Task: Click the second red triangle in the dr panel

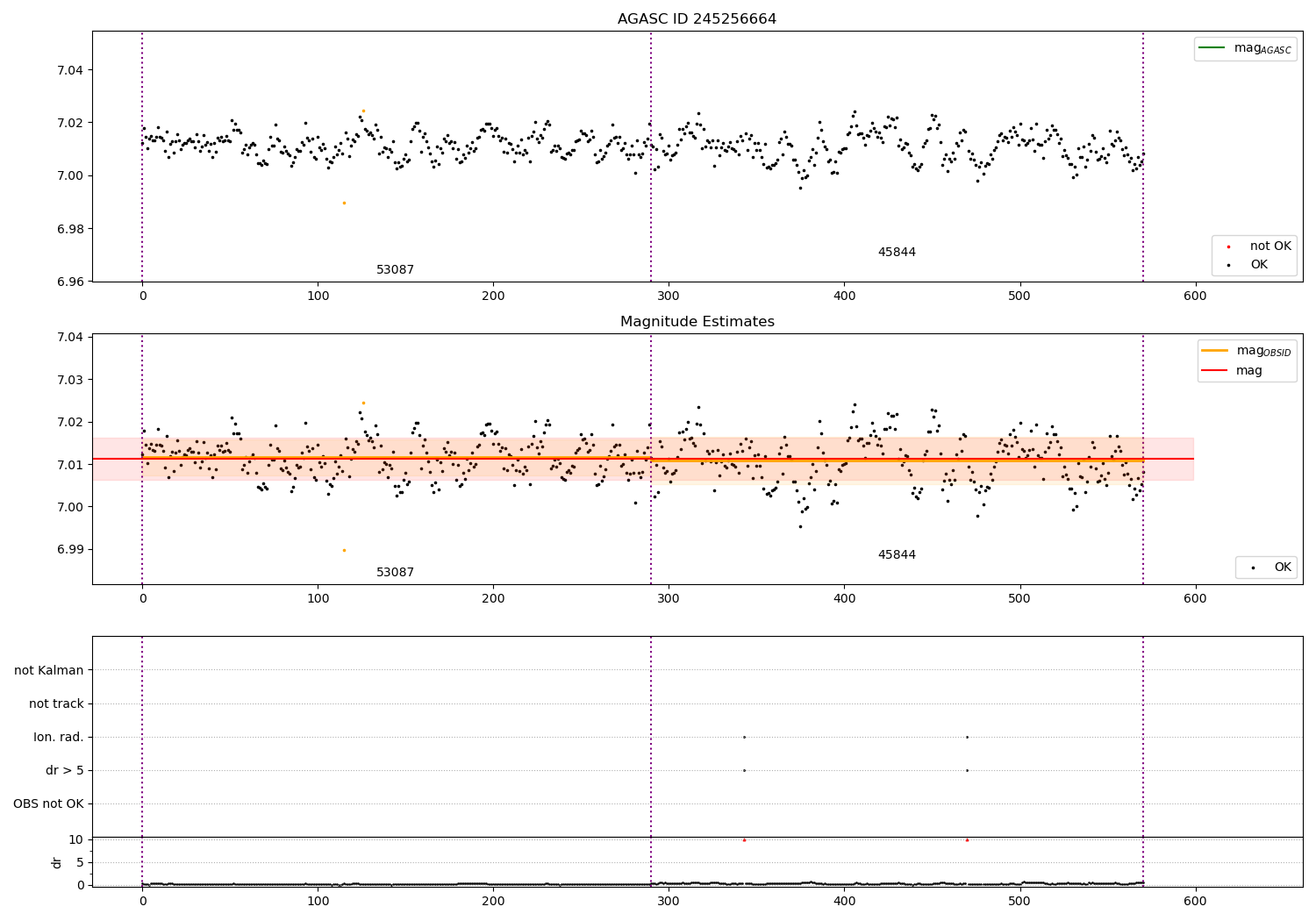Action: 967,839
